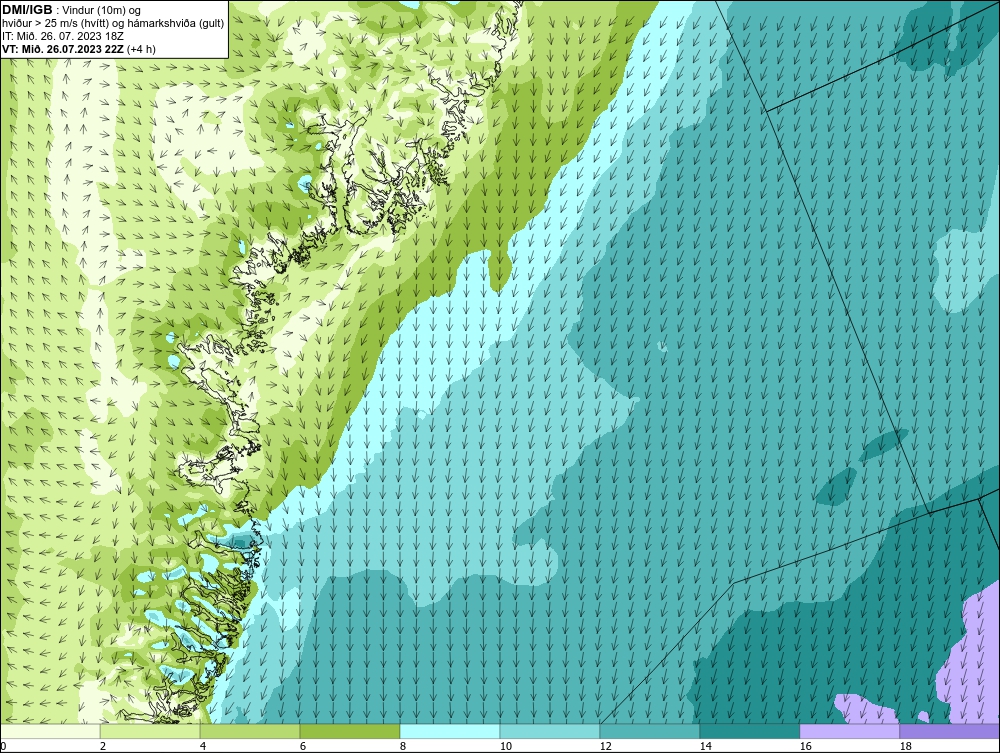Click the legend scale label '0'
Viewport: 1000px width, 753px height.
3,746
